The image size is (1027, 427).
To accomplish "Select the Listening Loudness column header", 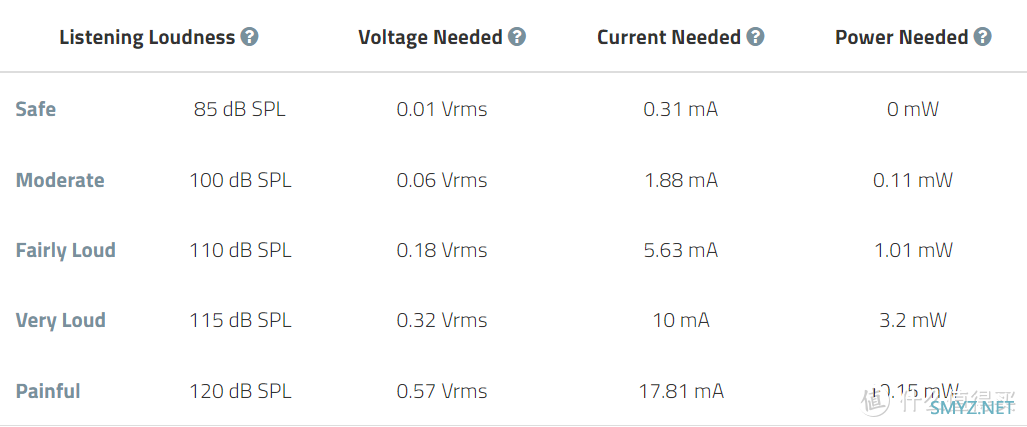I will click(147, 37).
